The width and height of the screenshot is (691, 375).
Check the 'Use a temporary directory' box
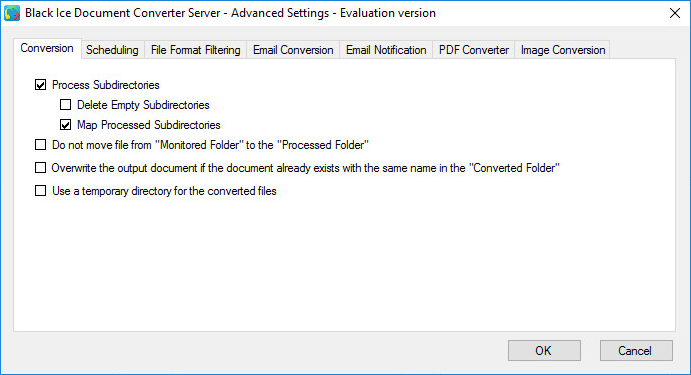[41, 190]
